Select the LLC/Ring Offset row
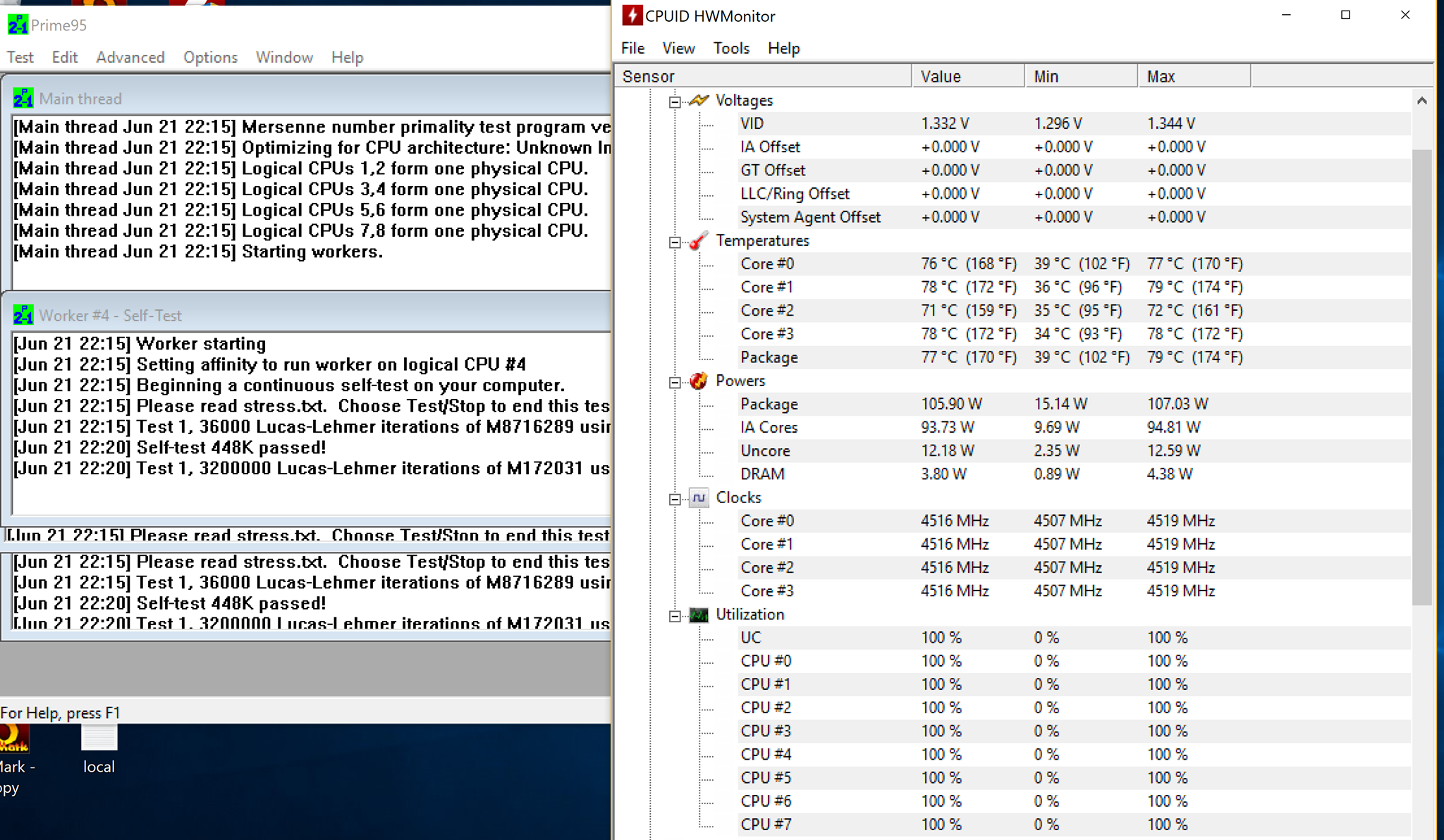 pyautogui.click(x=1073, y=193)
